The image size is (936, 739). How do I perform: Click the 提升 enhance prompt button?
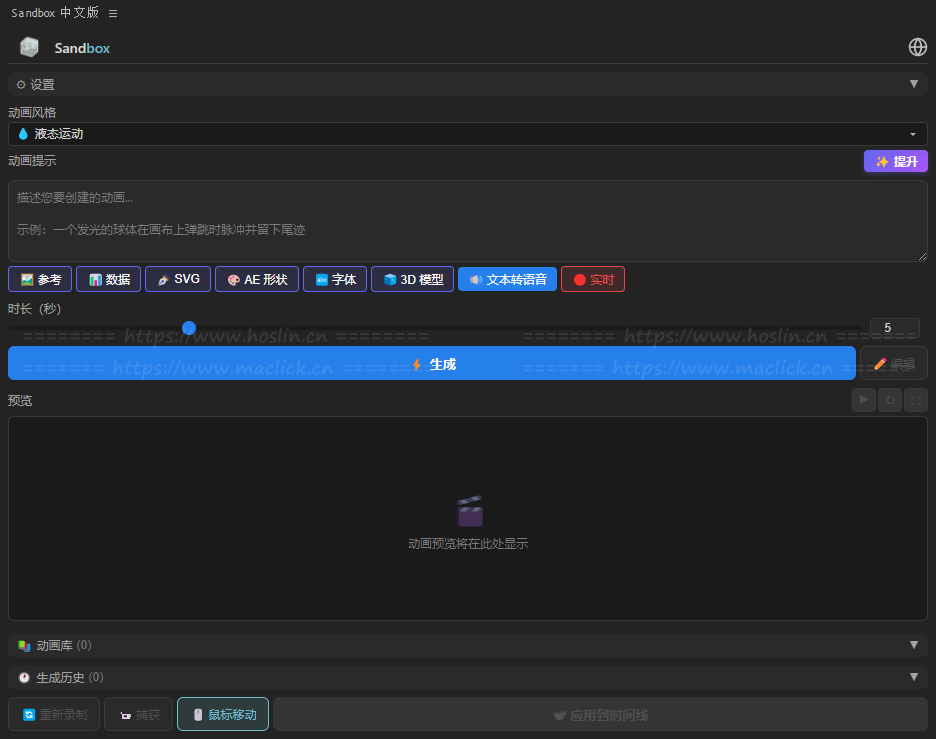tap(895, 161)
